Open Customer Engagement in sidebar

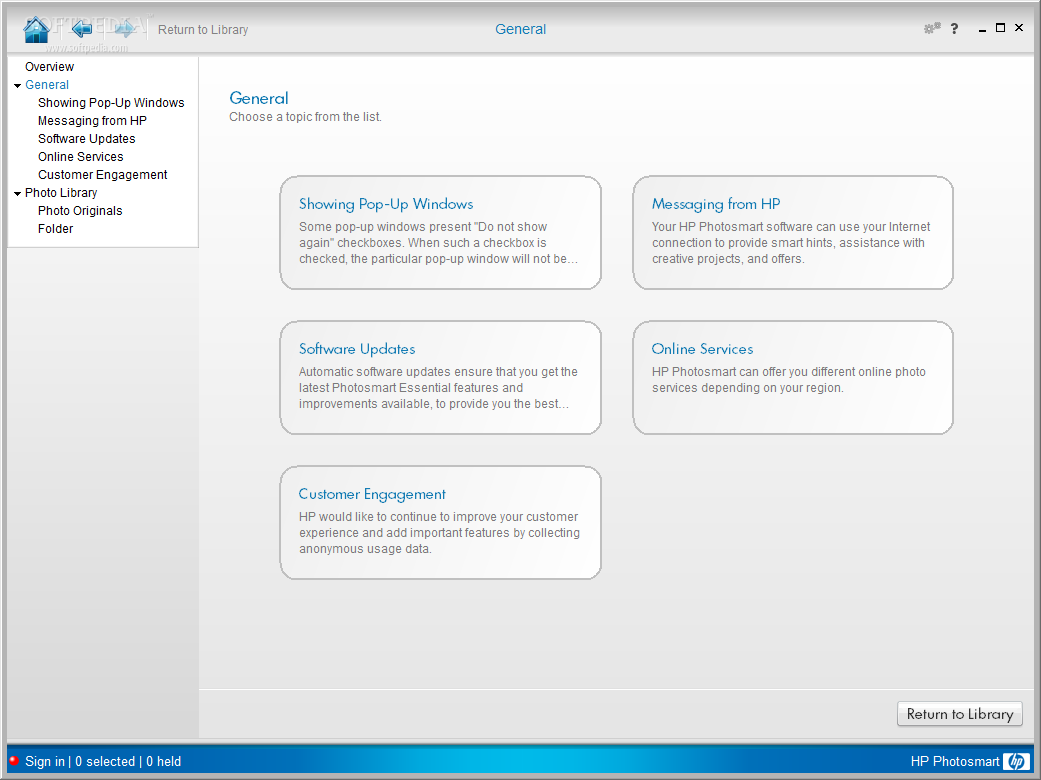tap(102, 175)
